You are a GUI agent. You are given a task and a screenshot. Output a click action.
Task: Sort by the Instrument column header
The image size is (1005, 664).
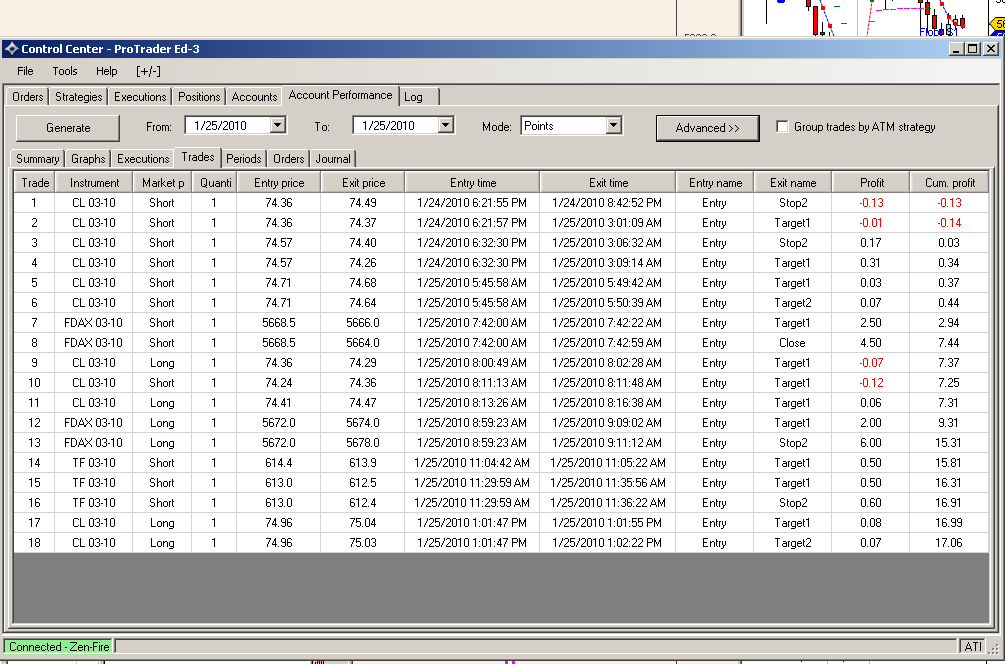tap(94, 183)
